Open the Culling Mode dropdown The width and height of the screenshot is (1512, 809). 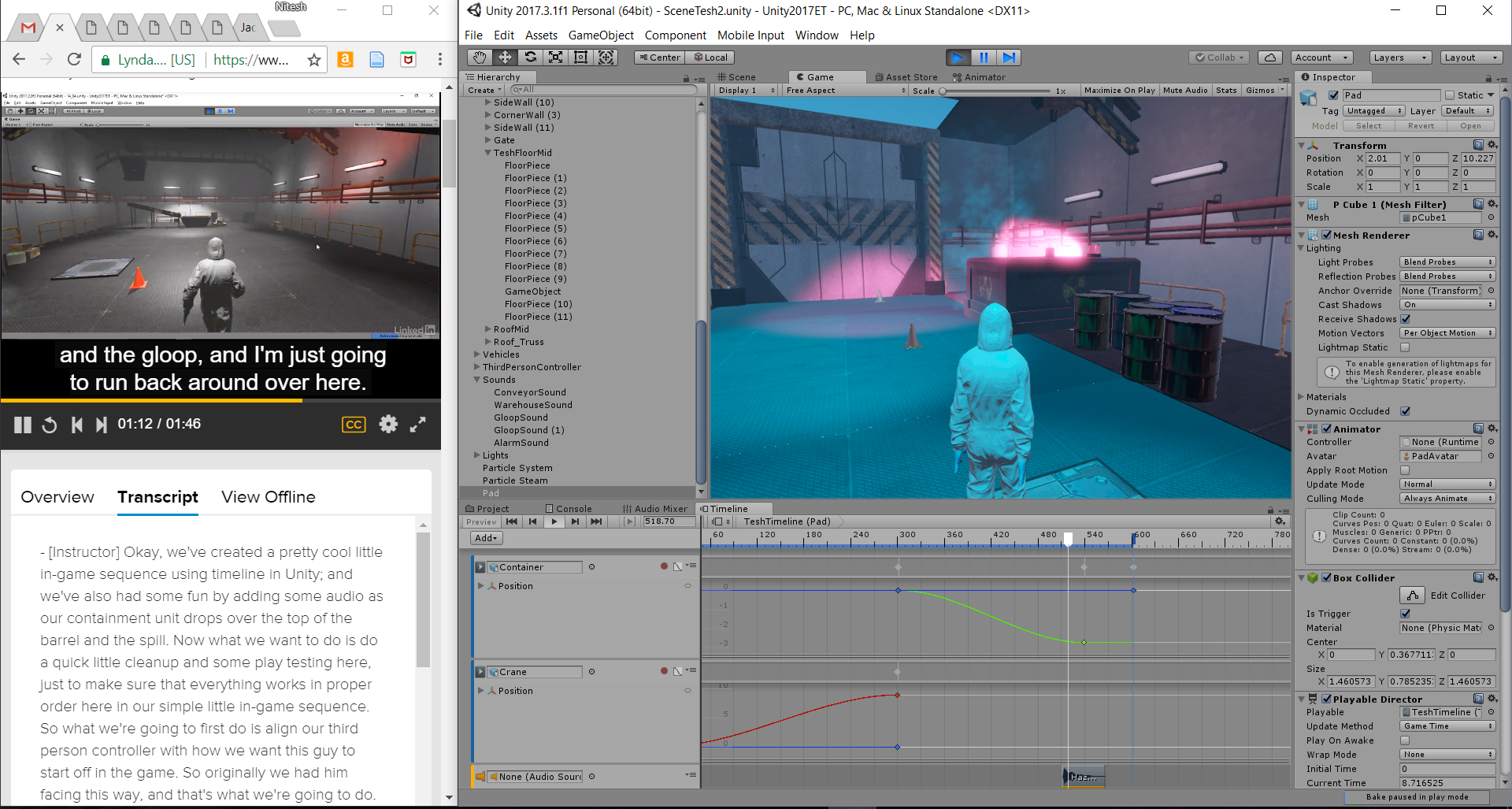pyautogui.click(x=1447, y=499)
